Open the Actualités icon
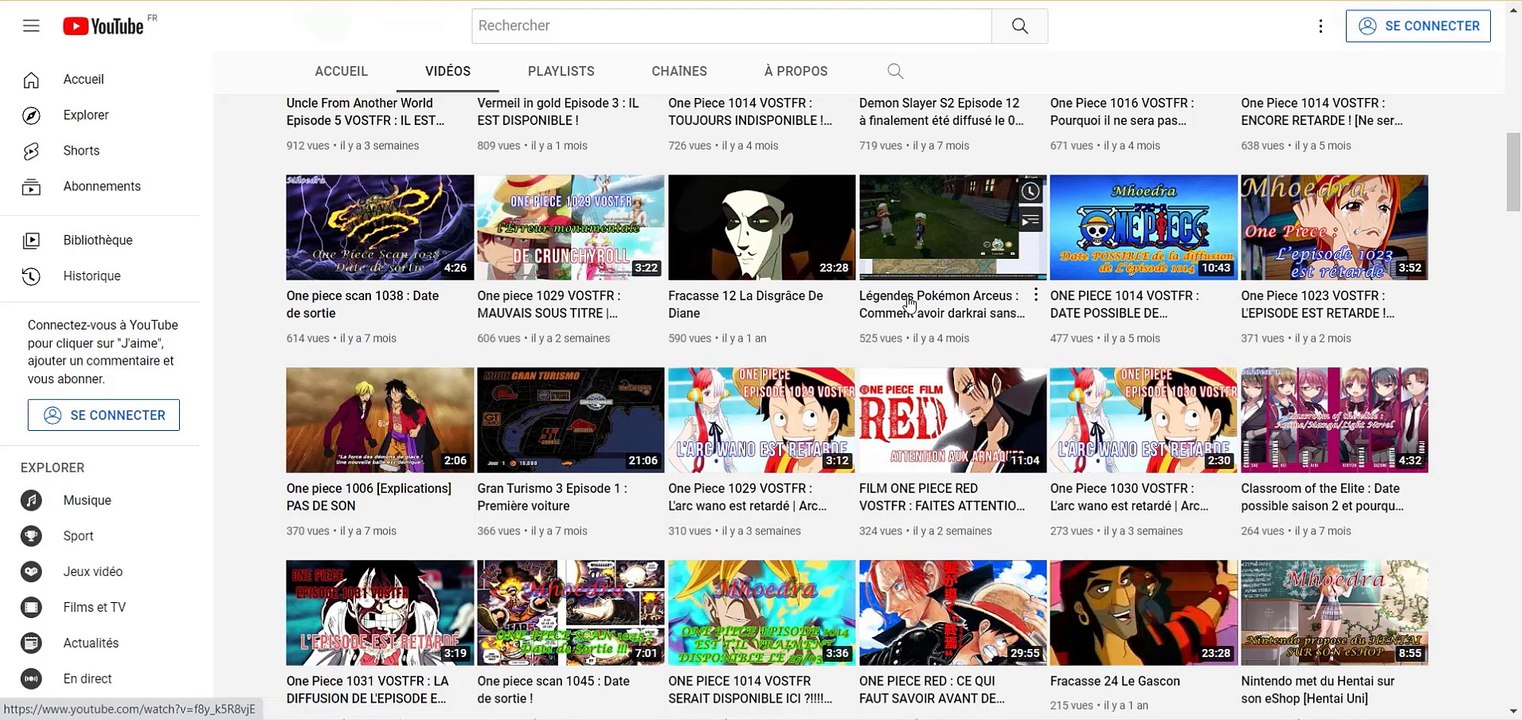The width and height of the screenshot is (1522, 720). coord(31,643)
